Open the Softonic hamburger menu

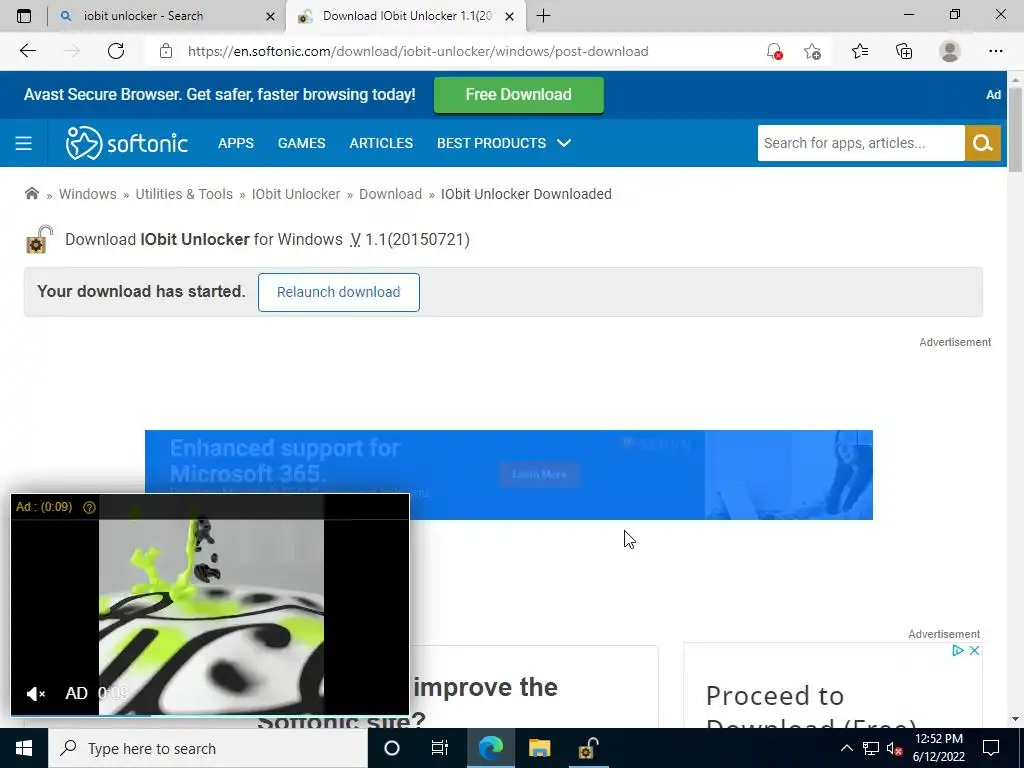click(24, 143)
